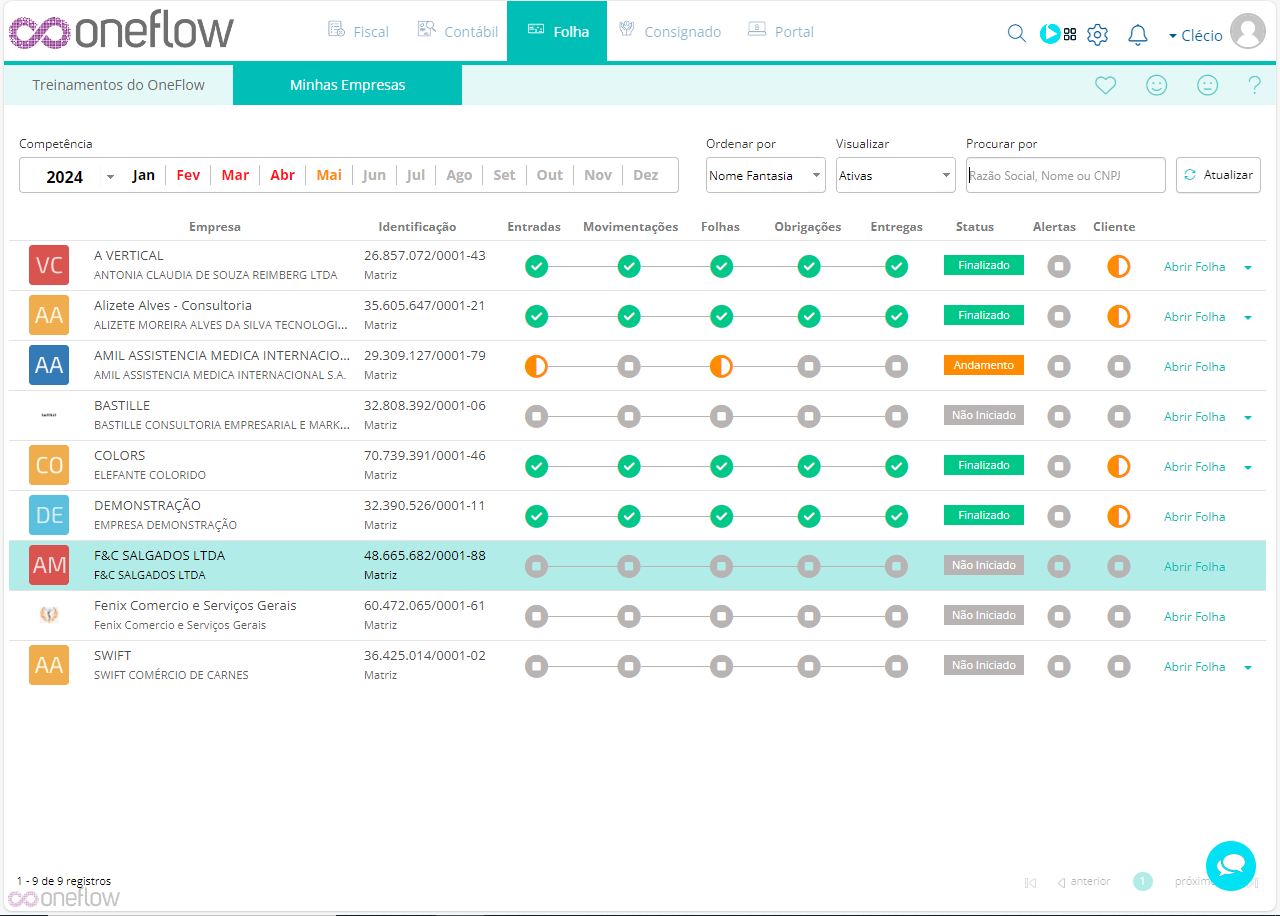1280x916 pixels.
Task: Open the Visualizar Ativas dropdown
Action: (x=896, y=175)
